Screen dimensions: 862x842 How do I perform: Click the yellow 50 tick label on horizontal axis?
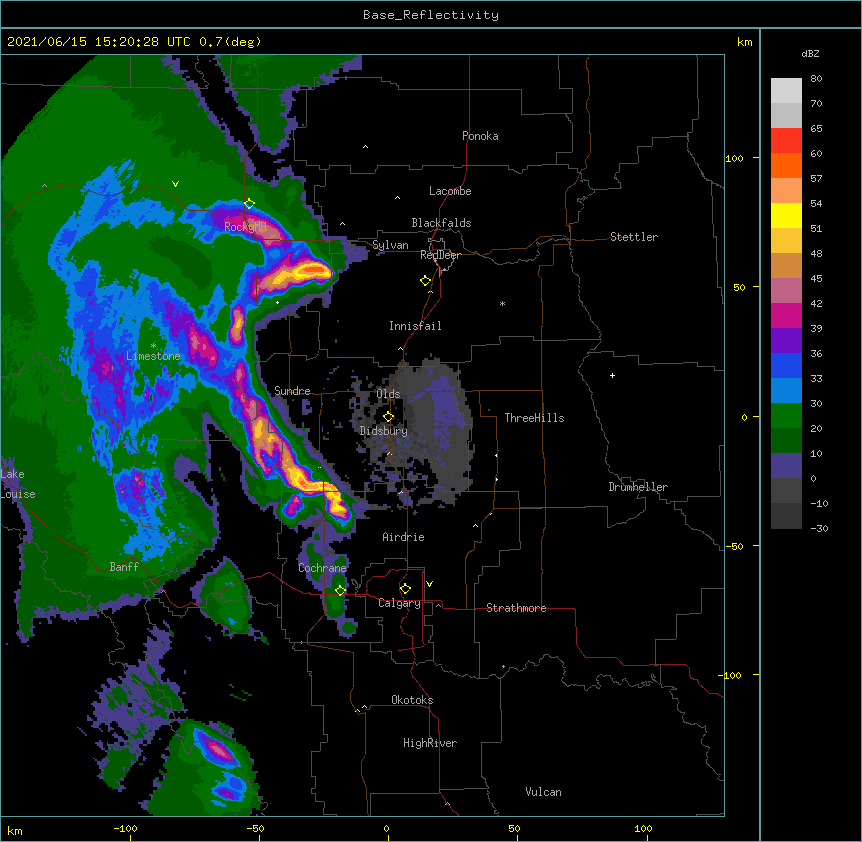[514, 828]
